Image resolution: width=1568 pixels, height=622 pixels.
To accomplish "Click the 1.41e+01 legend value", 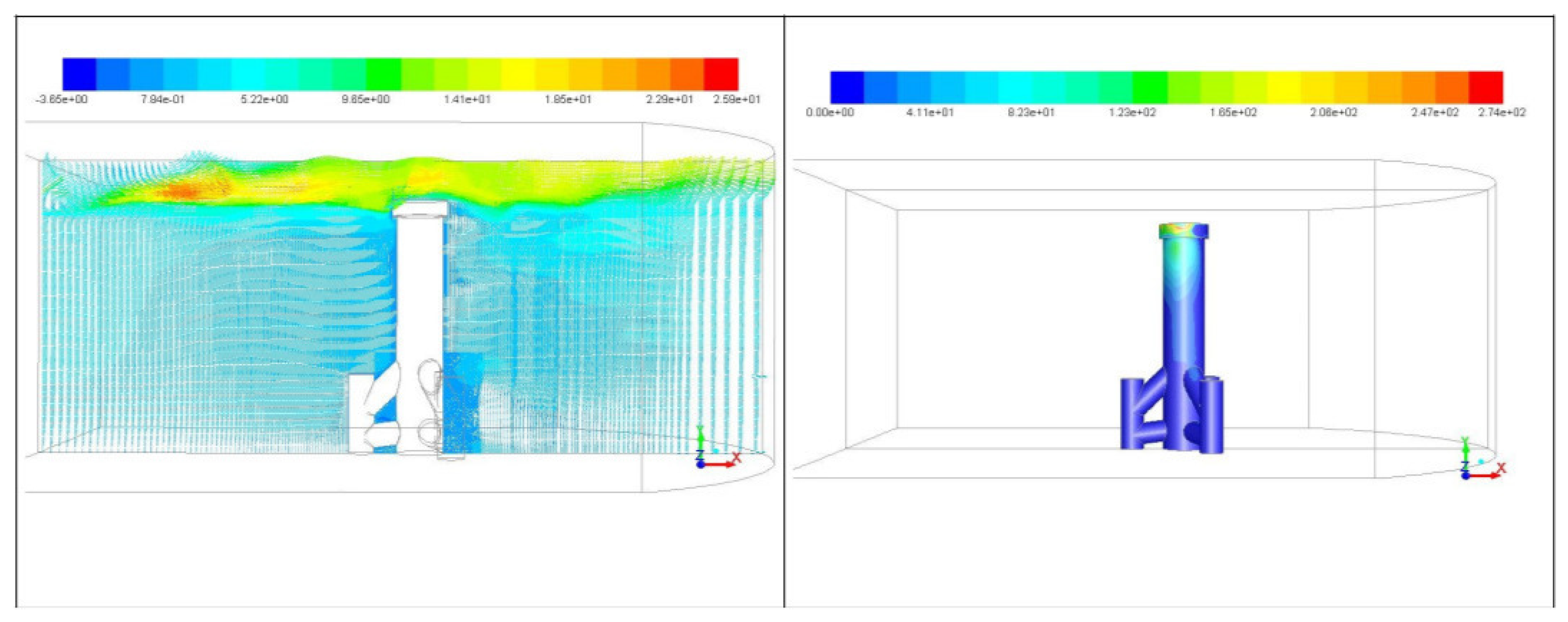I will click(x=467, y=99).
